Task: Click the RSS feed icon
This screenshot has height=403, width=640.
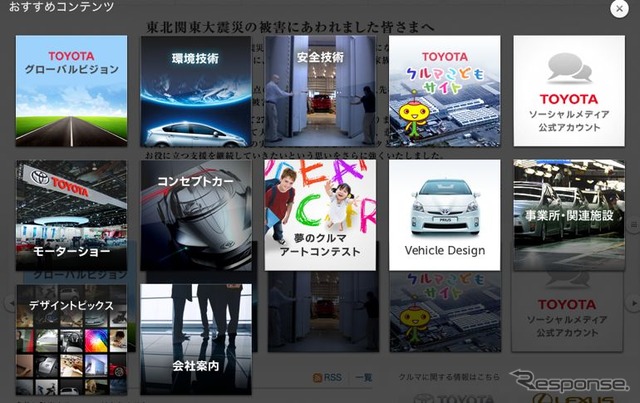Action: [317, 378]
